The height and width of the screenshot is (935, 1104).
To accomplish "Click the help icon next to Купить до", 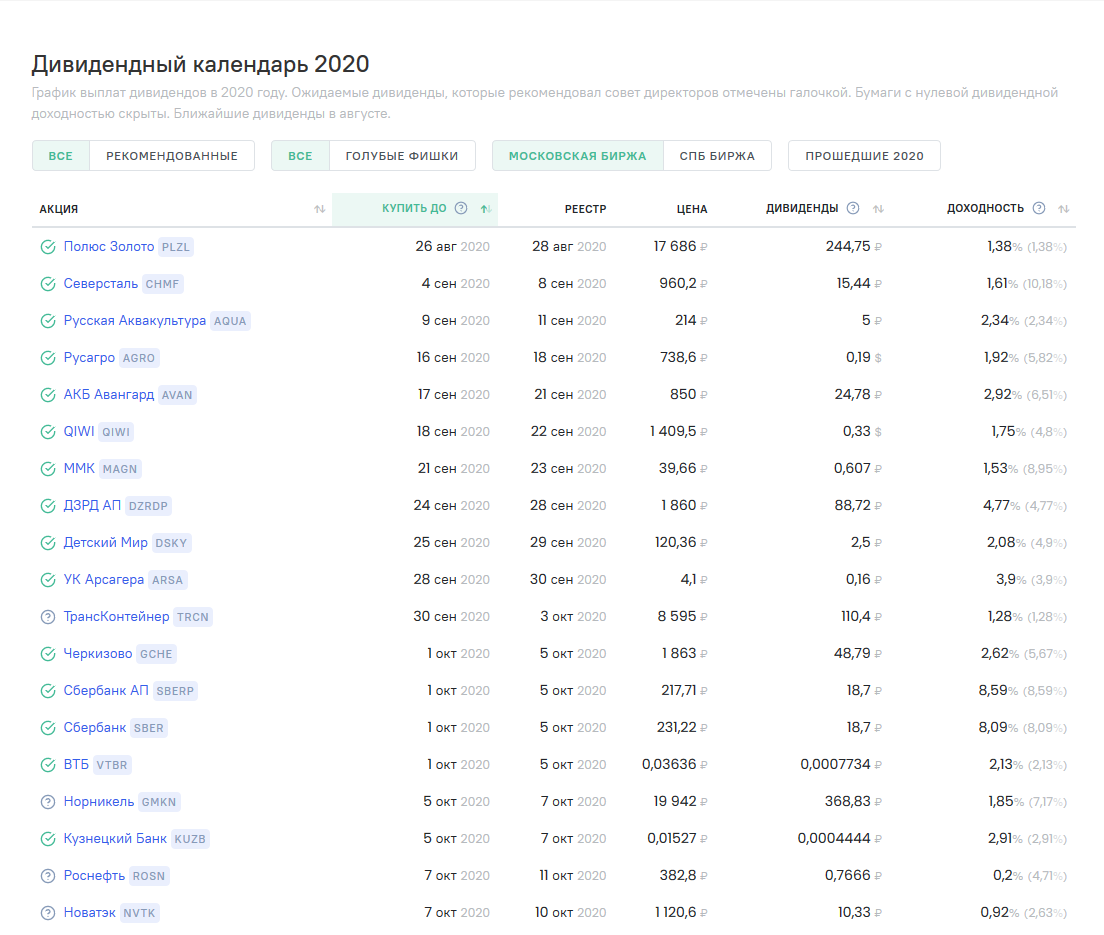I will [461, 208].
